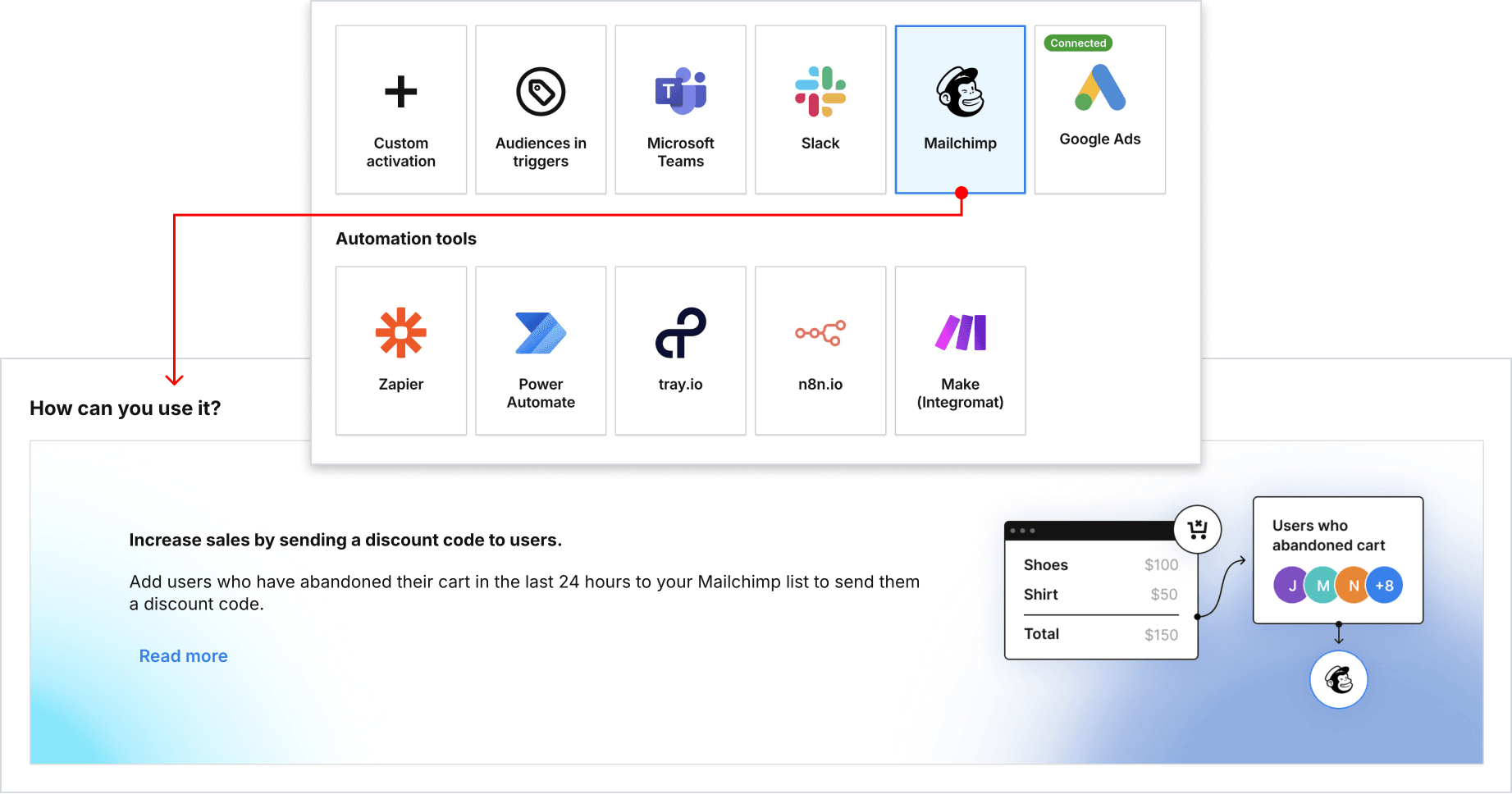
Task: Click the Users who abandoned cart card
Action: click(1337, 536)
